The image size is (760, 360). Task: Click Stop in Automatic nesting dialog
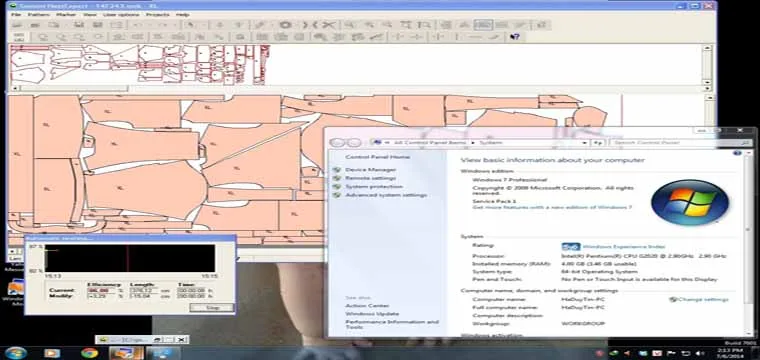click(x=212, y=308)
